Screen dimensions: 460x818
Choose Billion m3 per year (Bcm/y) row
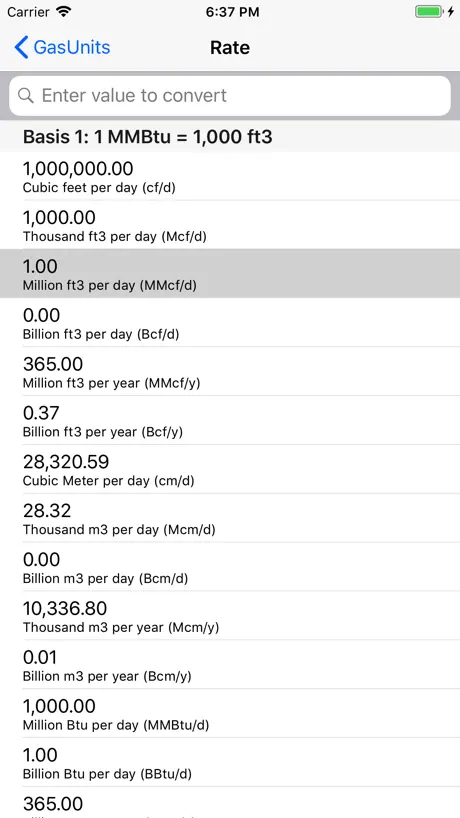pos(230,665)
